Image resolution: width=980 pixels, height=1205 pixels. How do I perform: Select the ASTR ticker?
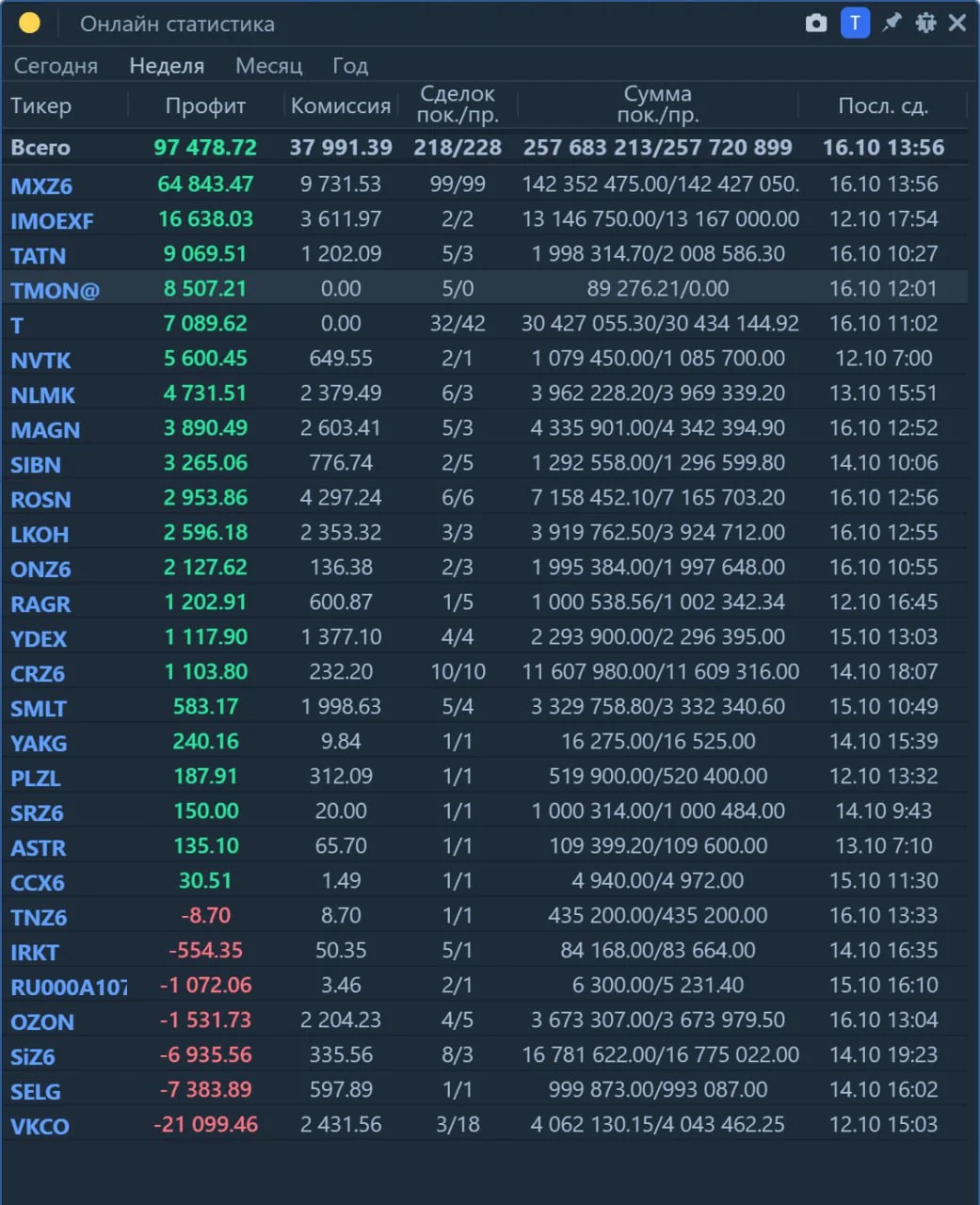tap(39, 847)
